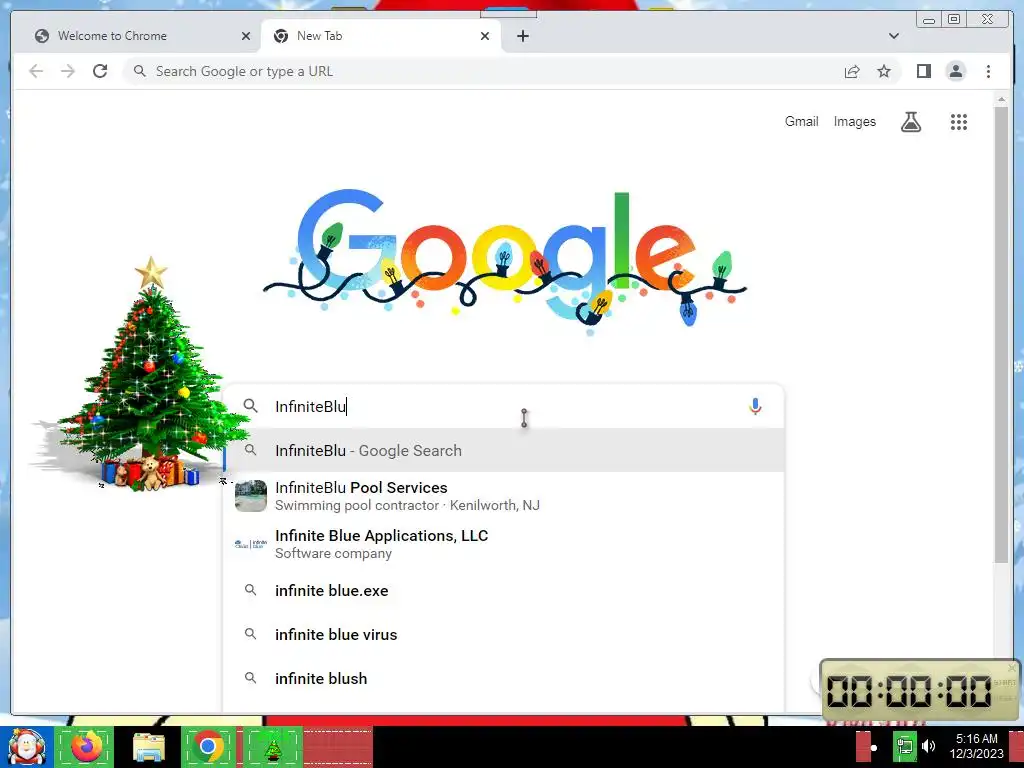Open a new tab with plus button
The image size is (1024, 768).
[x=522, y=36]
